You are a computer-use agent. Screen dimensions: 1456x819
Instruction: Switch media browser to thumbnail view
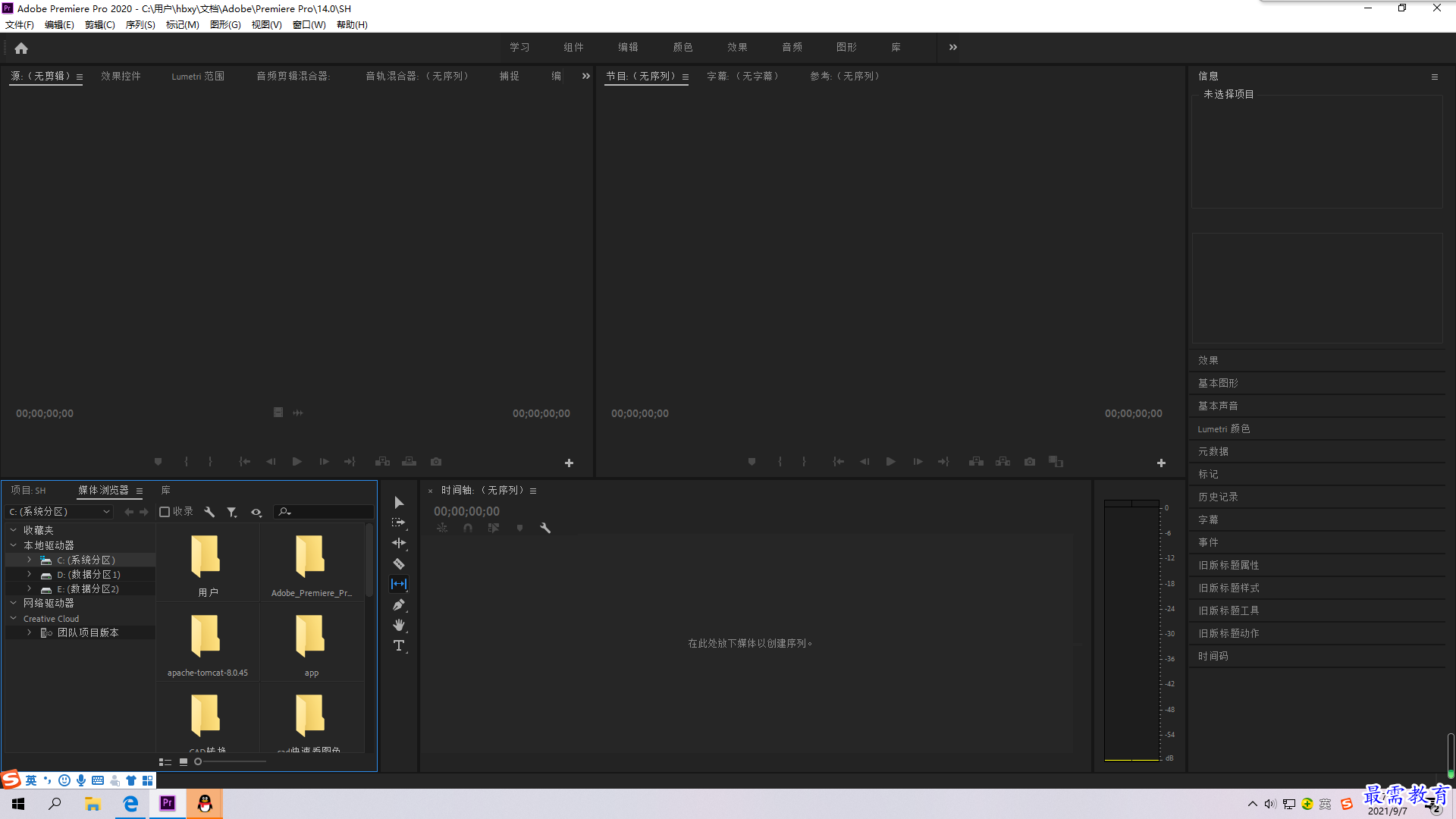pyautogui.click(x=184, y=762)
